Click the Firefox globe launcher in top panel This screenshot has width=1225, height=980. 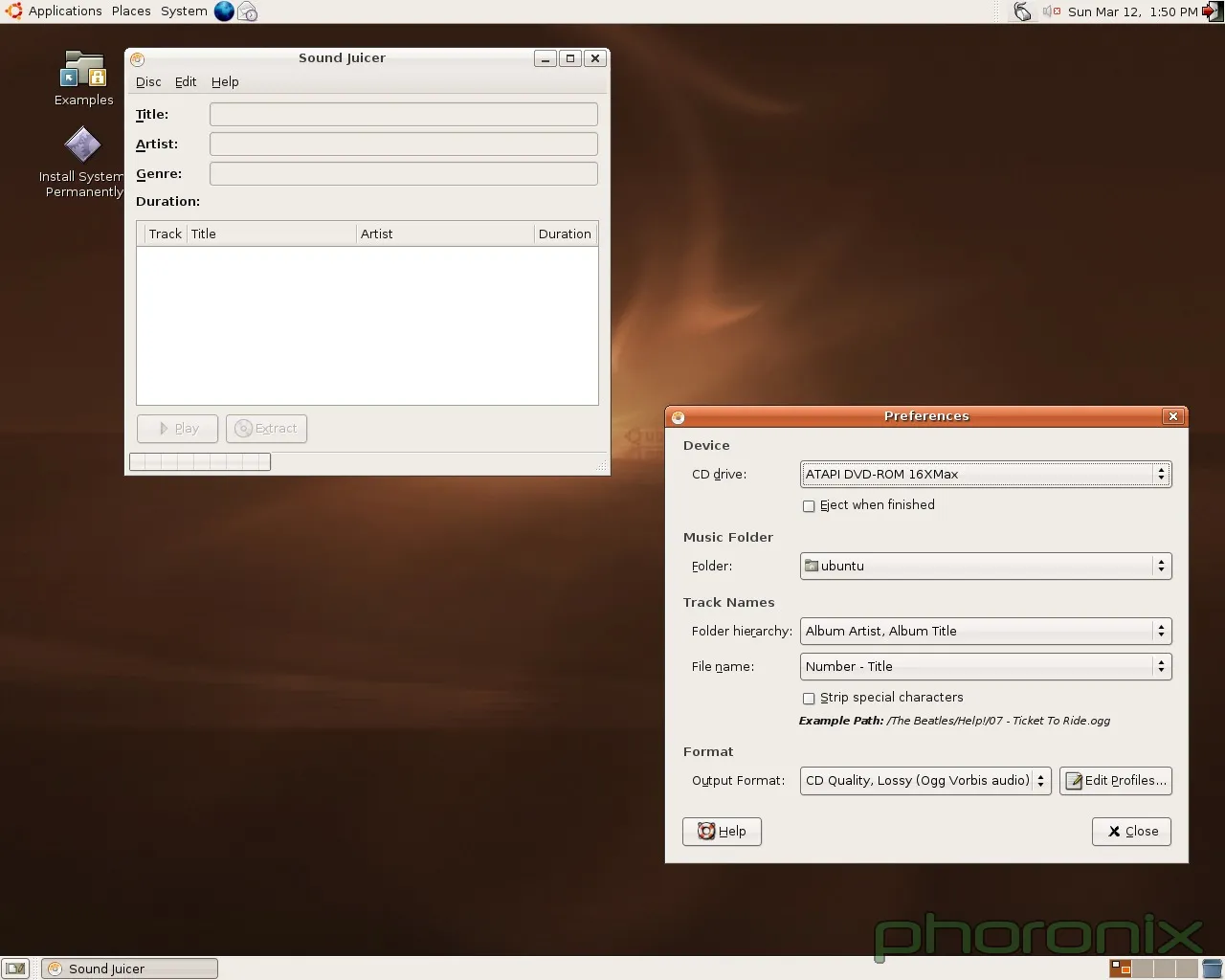click(224, 11)
